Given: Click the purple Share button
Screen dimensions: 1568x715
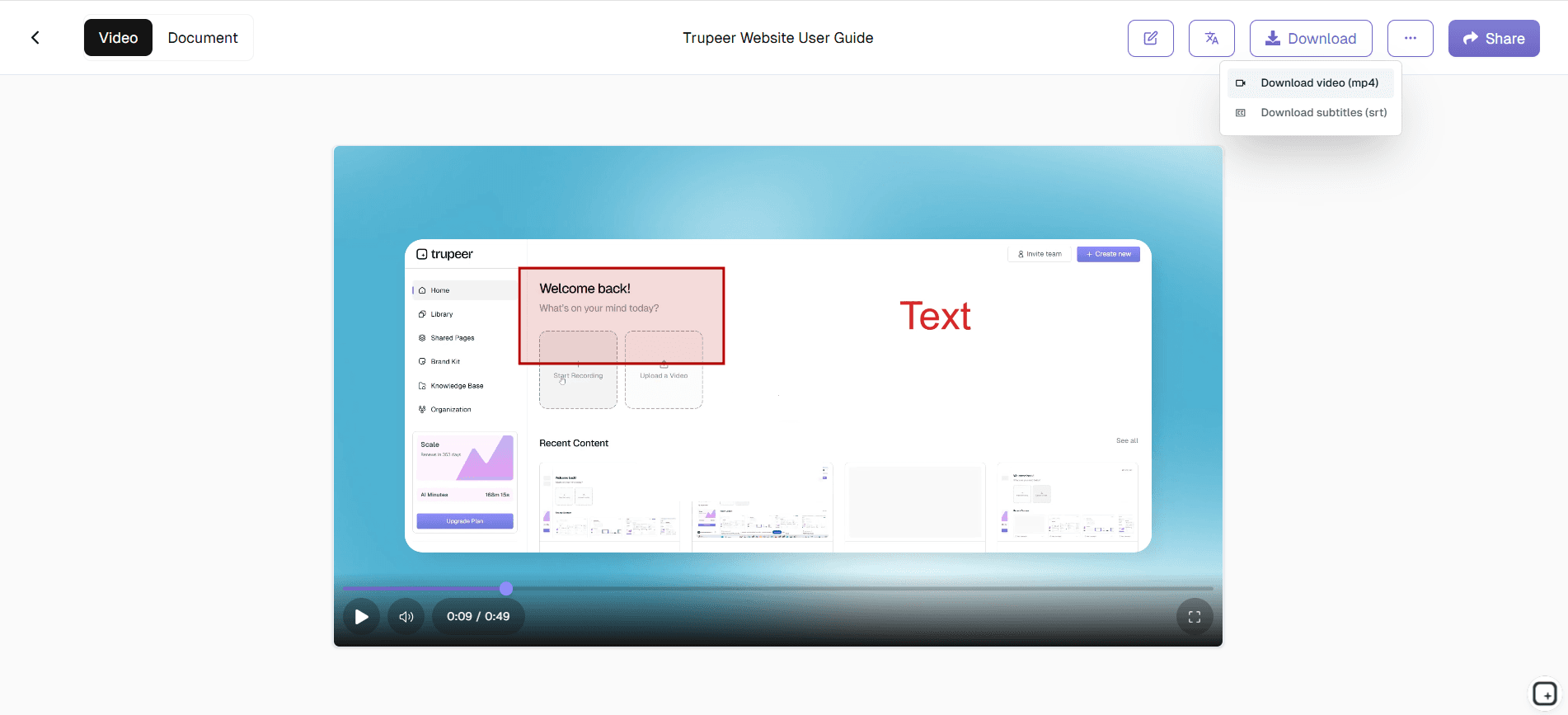Looking at the screenshot, I should click(x=1493, y=38).
